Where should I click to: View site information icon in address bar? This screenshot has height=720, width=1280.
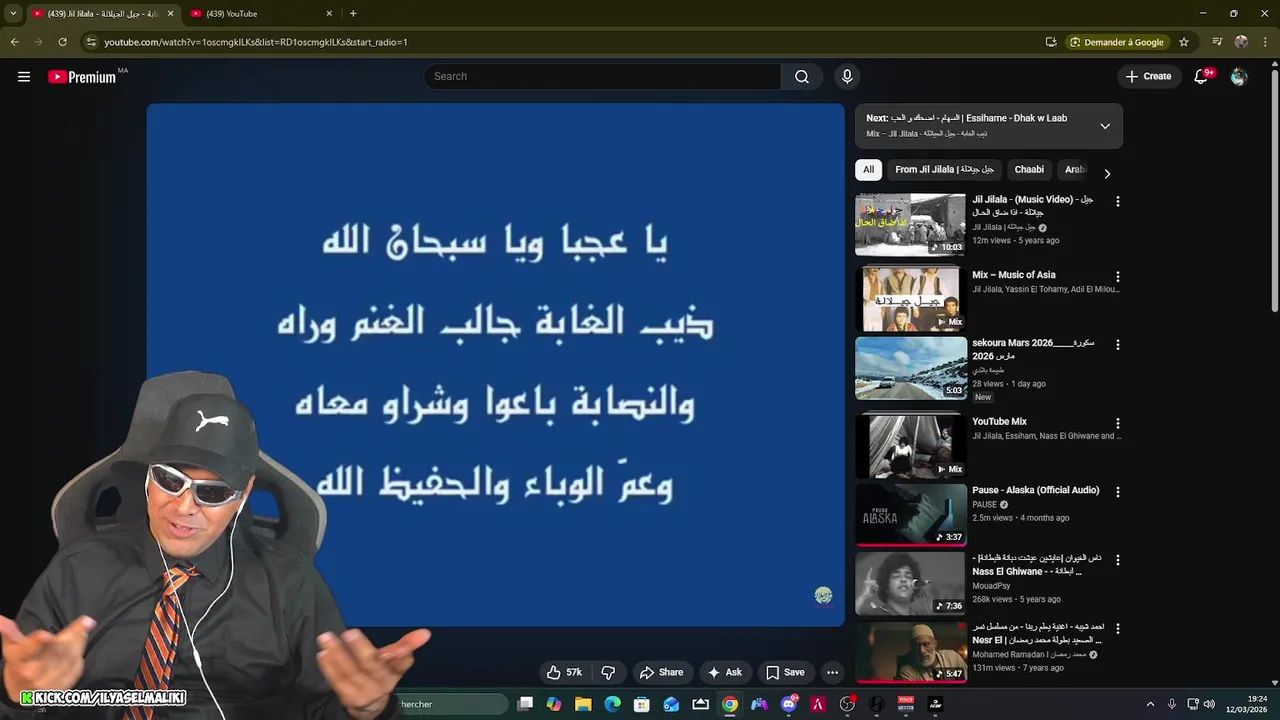click(x=91, y=42)
